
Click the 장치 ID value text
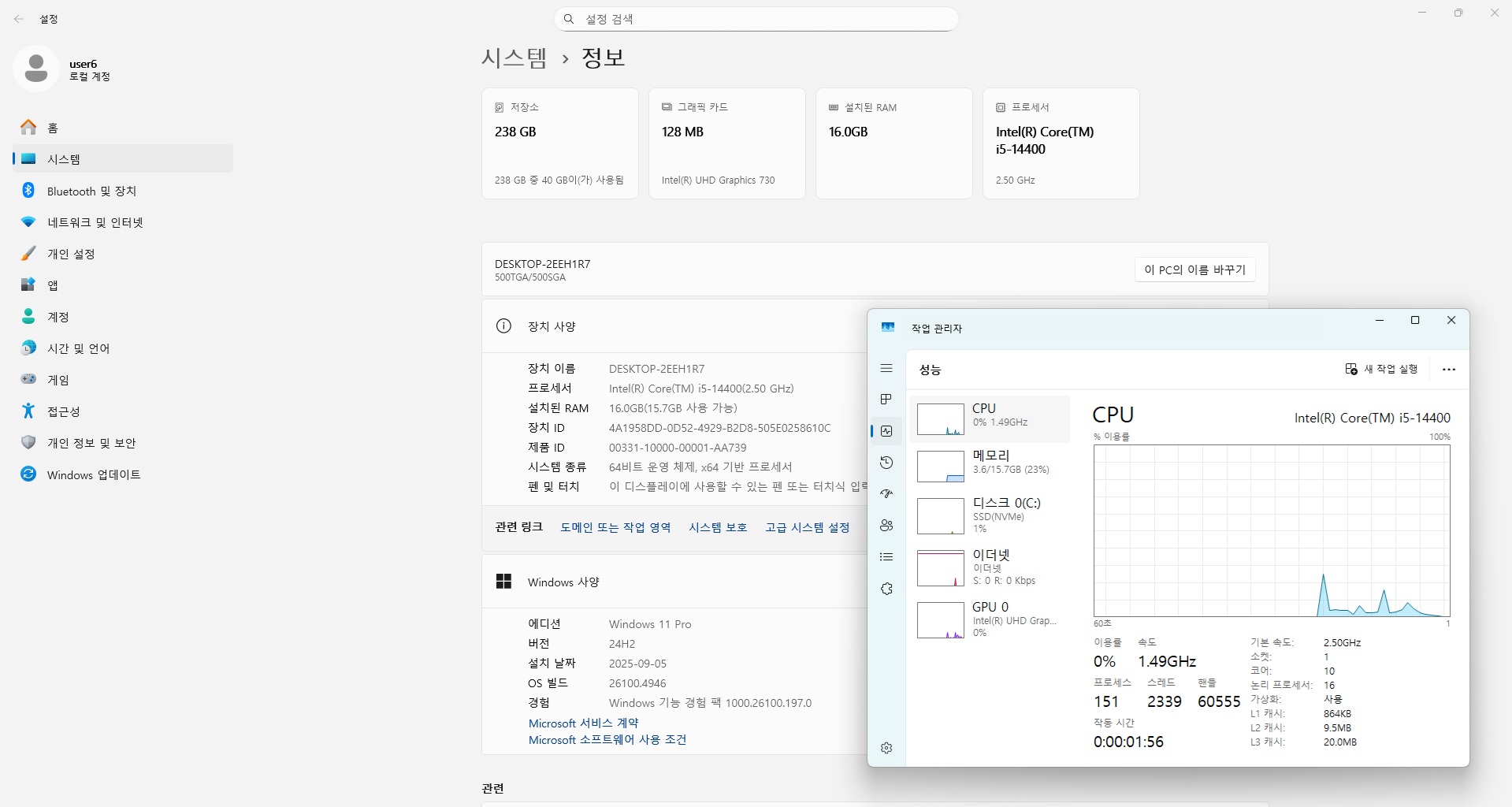coord(719,428)
